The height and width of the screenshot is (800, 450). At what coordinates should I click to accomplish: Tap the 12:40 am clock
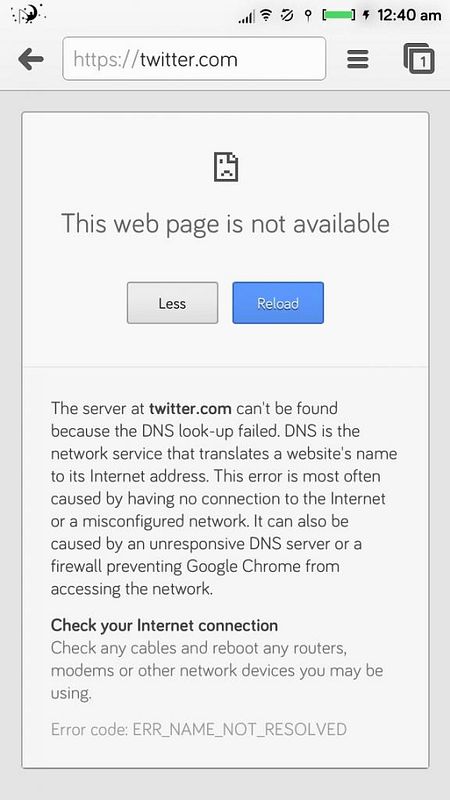point(409,15)
